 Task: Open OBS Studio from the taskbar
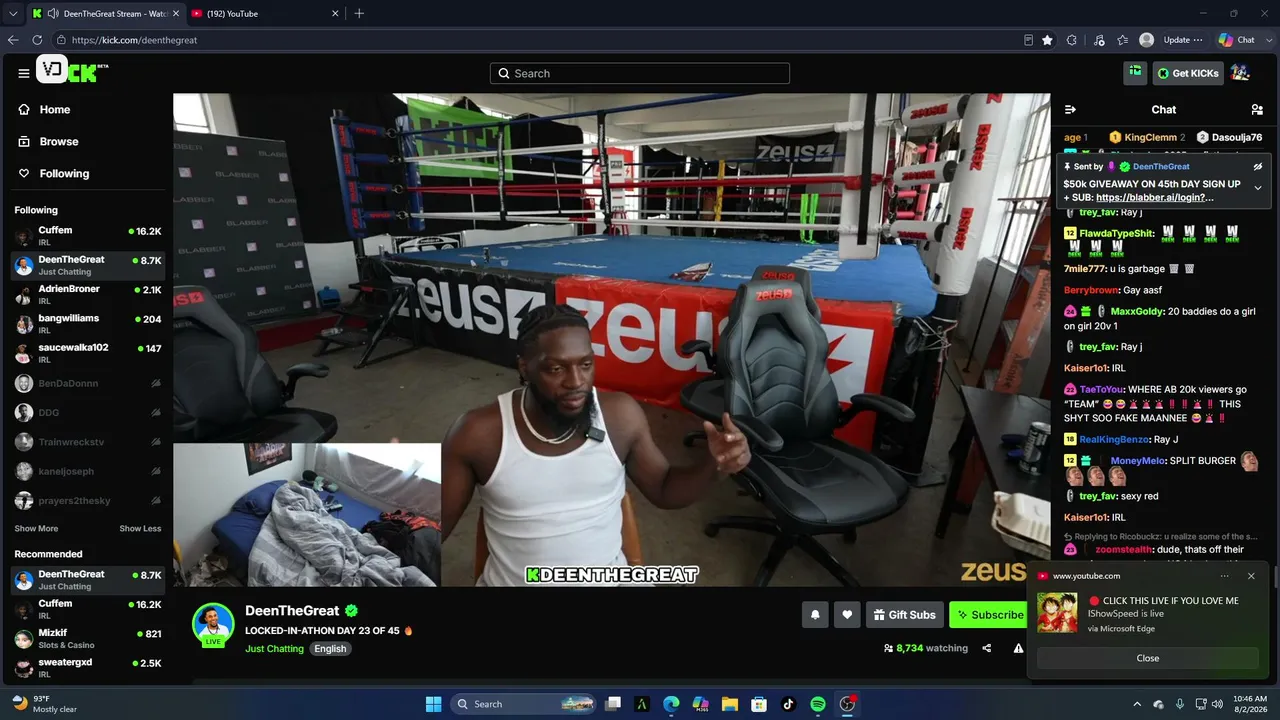[847, 704]
